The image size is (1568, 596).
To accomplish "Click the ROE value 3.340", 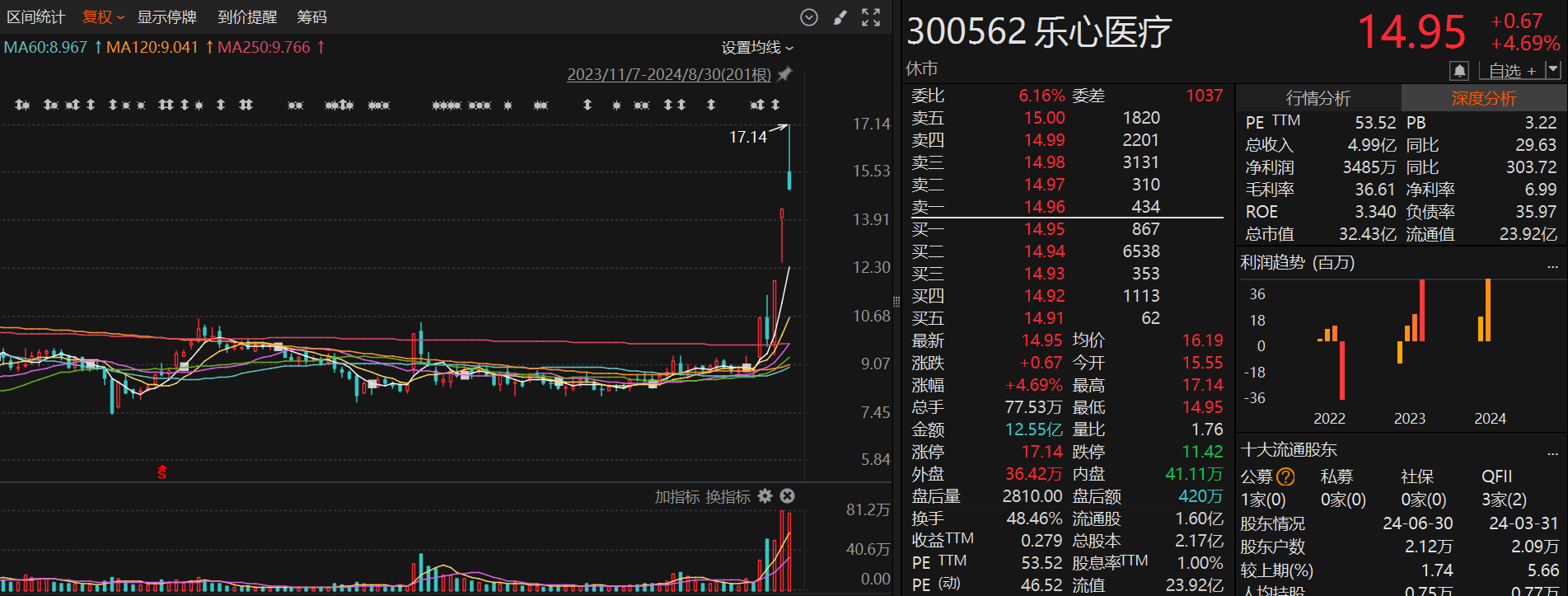I will click(x=1376, y=212).
